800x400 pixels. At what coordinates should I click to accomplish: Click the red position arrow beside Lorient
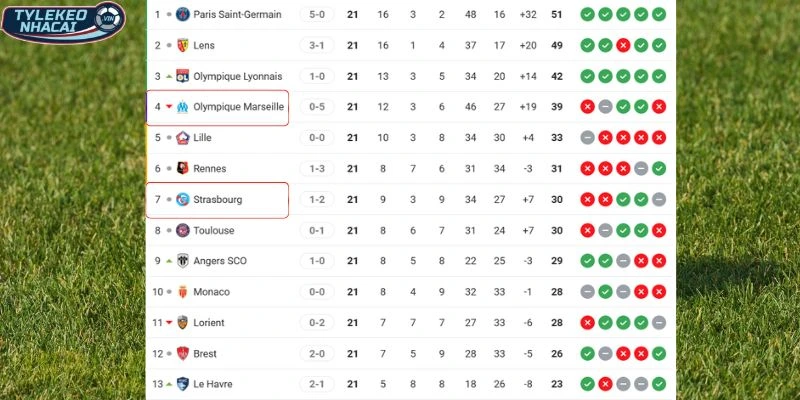(169, 323)
